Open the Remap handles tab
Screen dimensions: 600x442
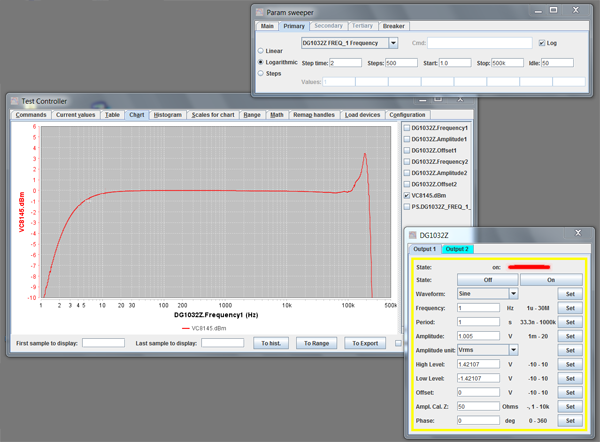pos(314,115)
